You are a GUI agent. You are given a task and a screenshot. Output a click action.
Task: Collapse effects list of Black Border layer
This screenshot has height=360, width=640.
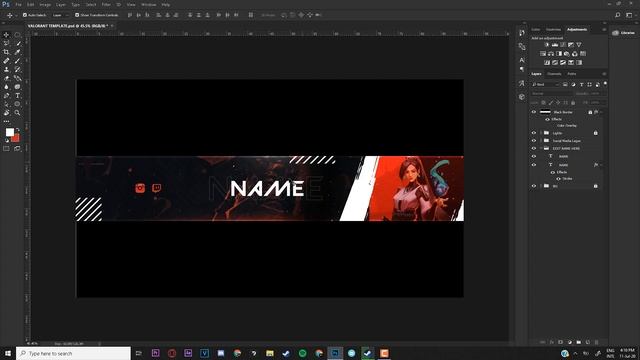(x=601, y=112)
